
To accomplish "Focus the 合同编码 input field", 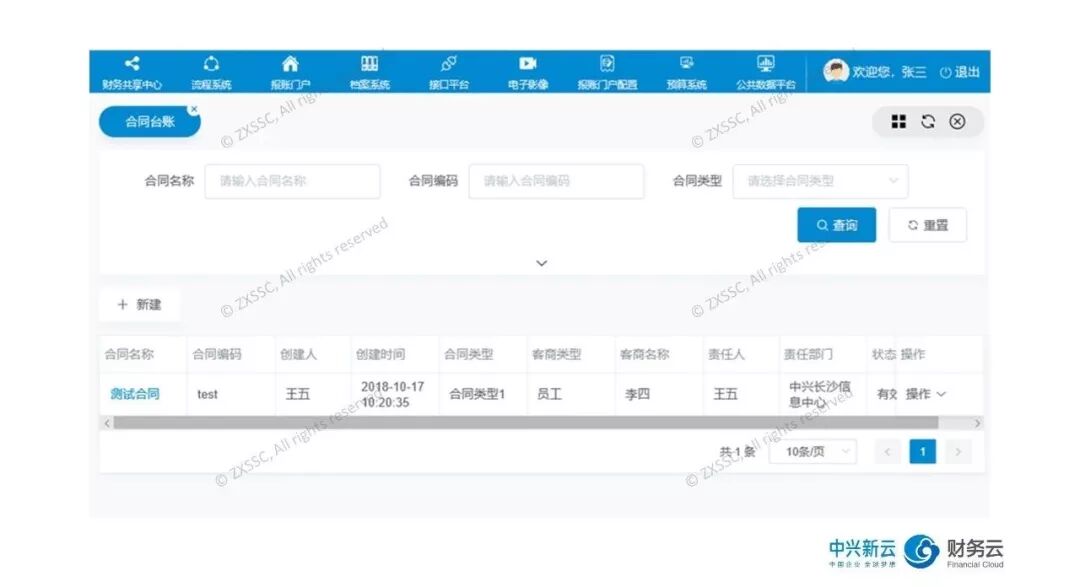I will coord(556,181).
